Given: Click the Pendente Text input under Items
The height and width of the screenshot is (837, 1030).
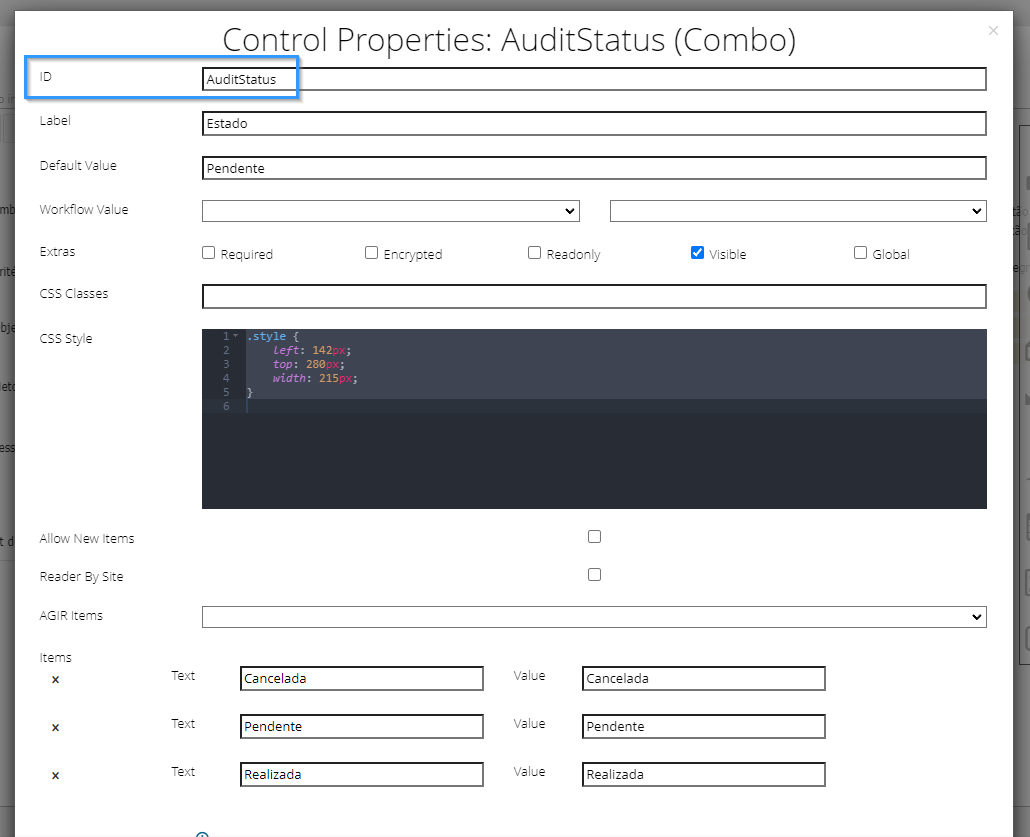Looking at the screenshot, I should coord(362,727).
